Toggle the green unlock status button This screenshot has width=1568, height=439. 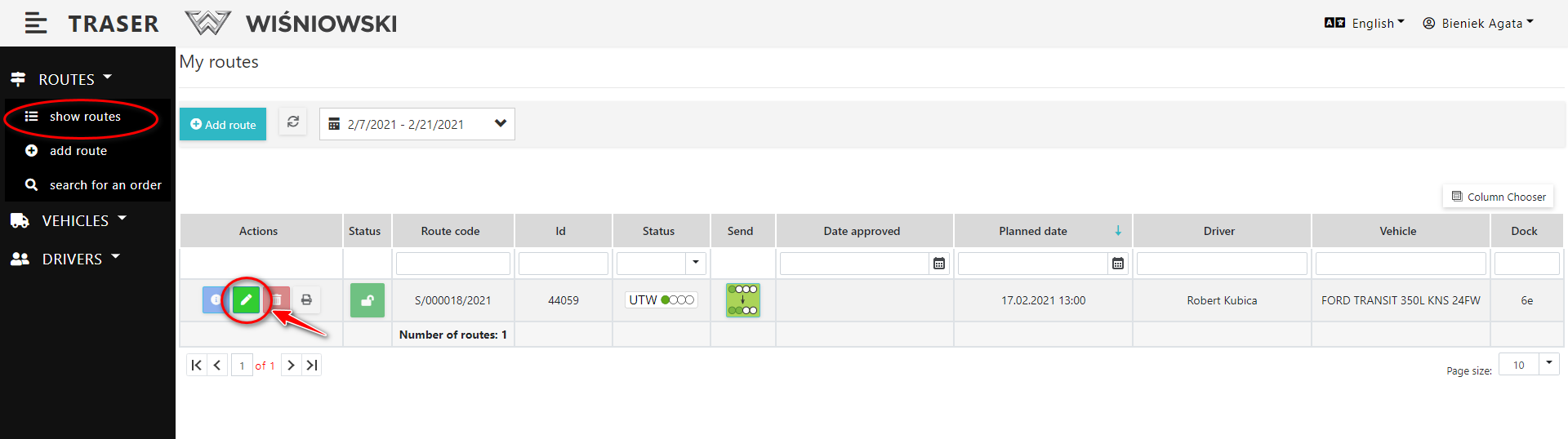click(x=367, y=300)
